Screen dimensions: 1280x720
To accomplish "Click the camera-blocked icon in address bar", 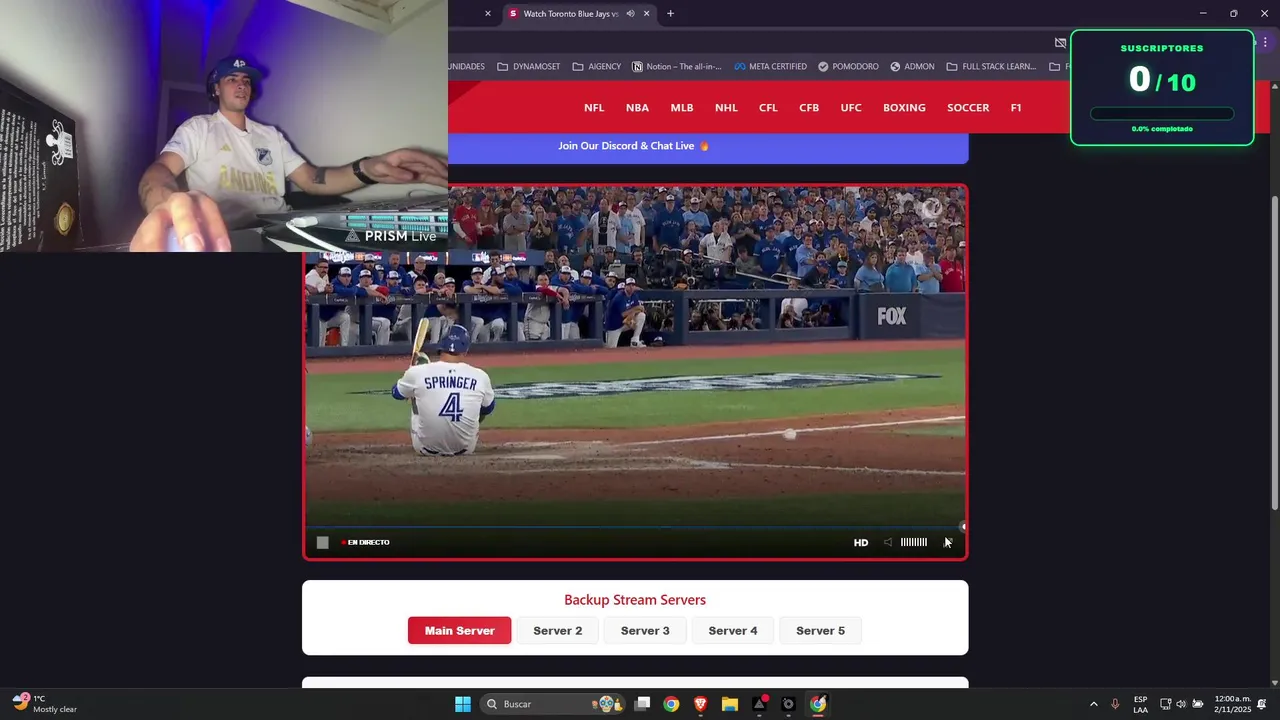I will point(1060,42).
